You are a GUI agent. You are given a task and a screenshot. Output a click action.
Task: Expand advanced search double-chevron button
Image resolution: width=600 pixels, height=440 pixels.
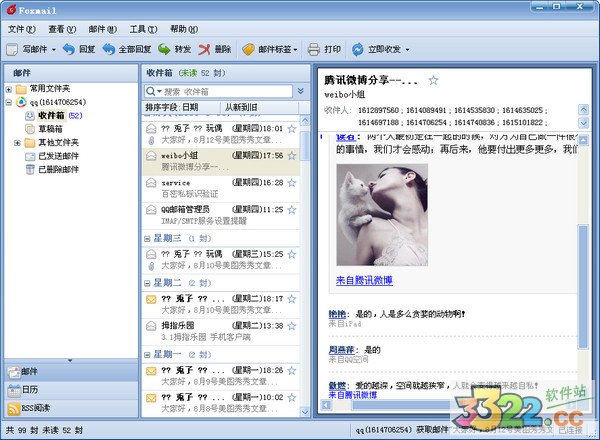[301, 91]
